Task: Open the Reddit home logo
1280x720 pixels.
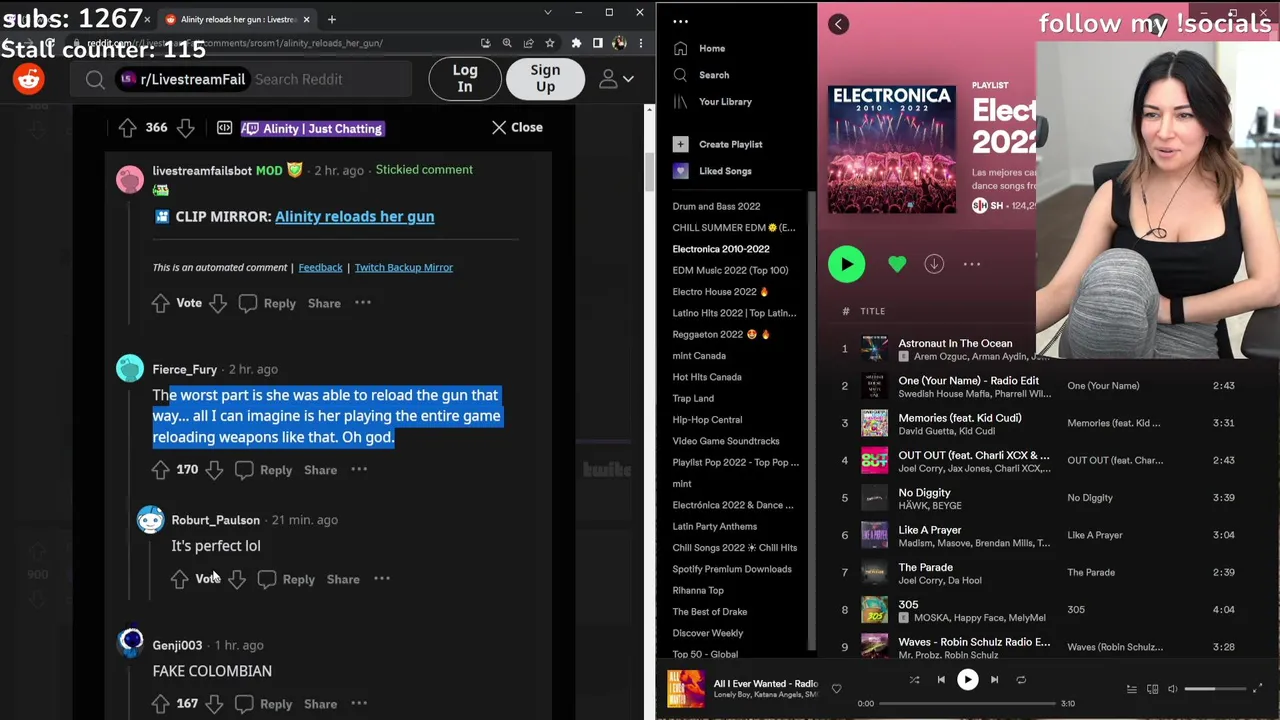Action: pyautogui.click(x=29, y=79)
